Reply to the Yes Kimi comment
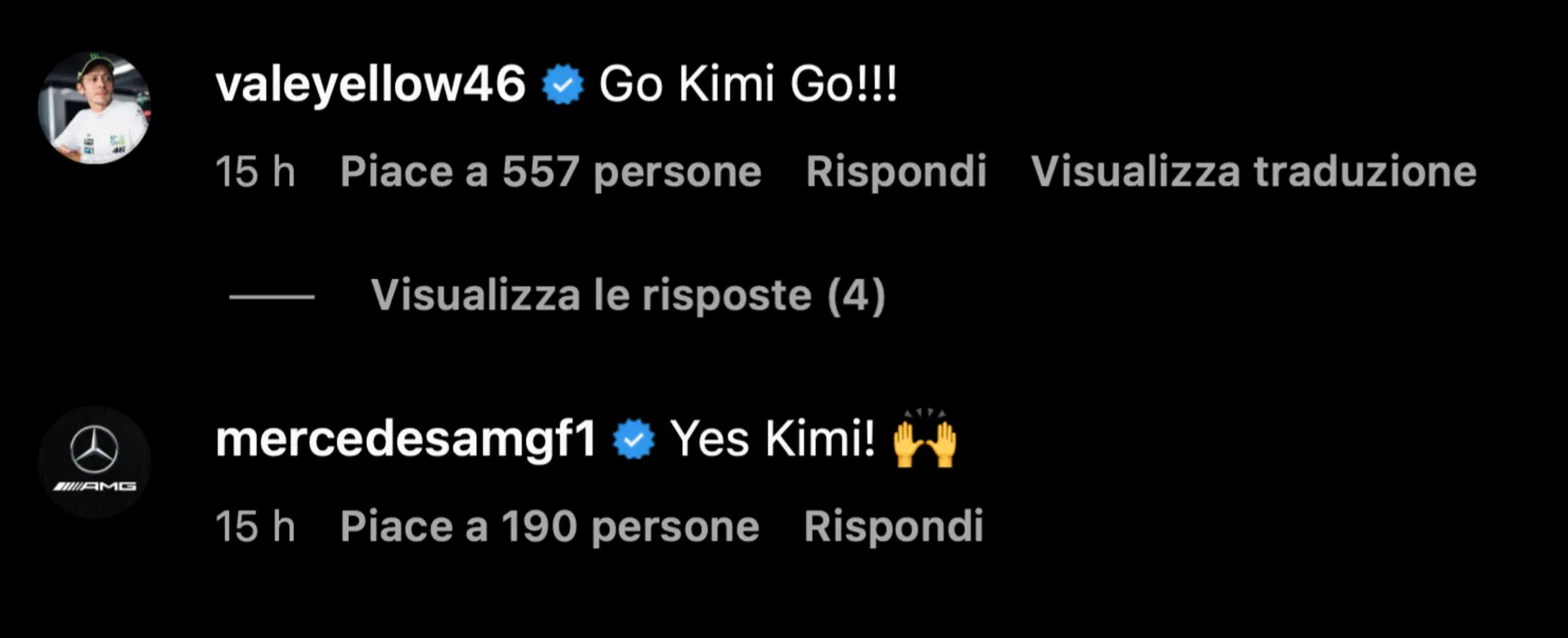This screenshot has height=638, width=1568. 894,526
